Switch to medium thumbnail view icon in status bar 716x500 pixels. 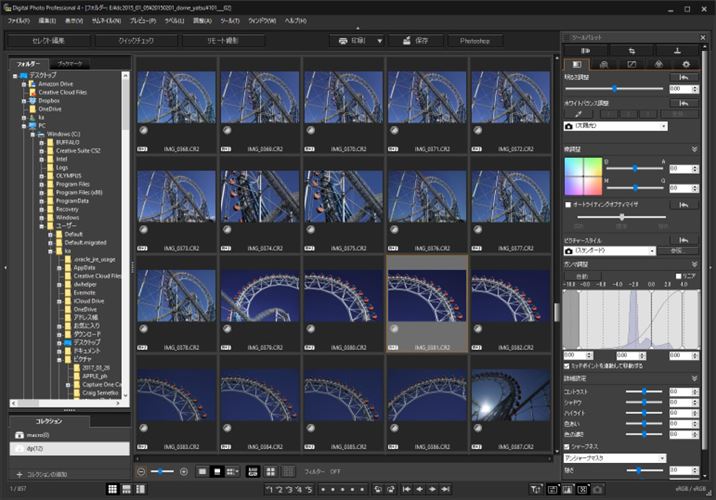126,489
